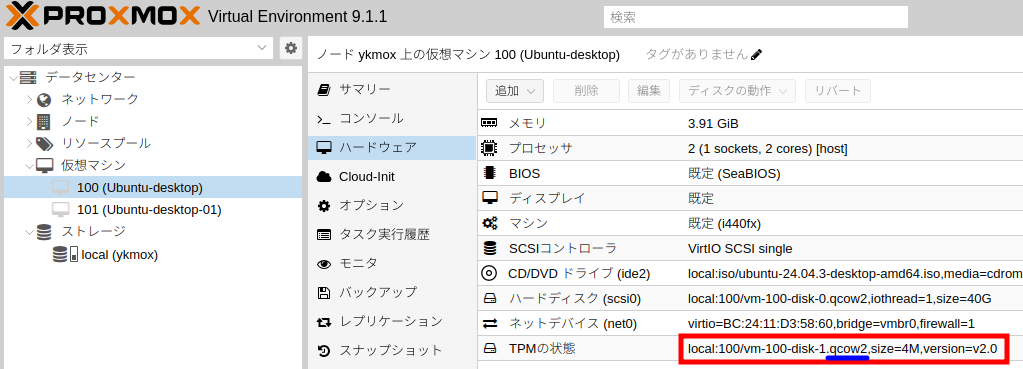Click the Revert button
The width and height of the screenshot is (1023, 369).
(838, 91)
